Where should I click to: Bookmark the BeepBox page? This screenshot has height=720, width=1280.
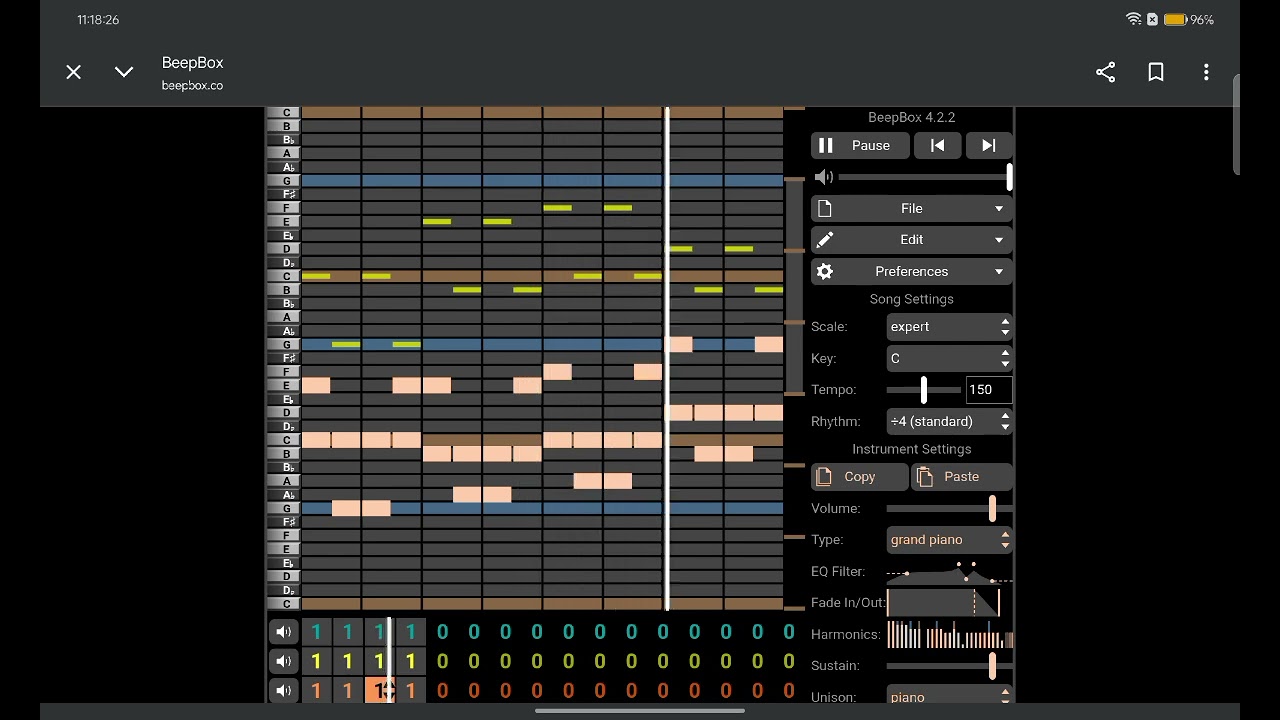tap(1156, 72)
